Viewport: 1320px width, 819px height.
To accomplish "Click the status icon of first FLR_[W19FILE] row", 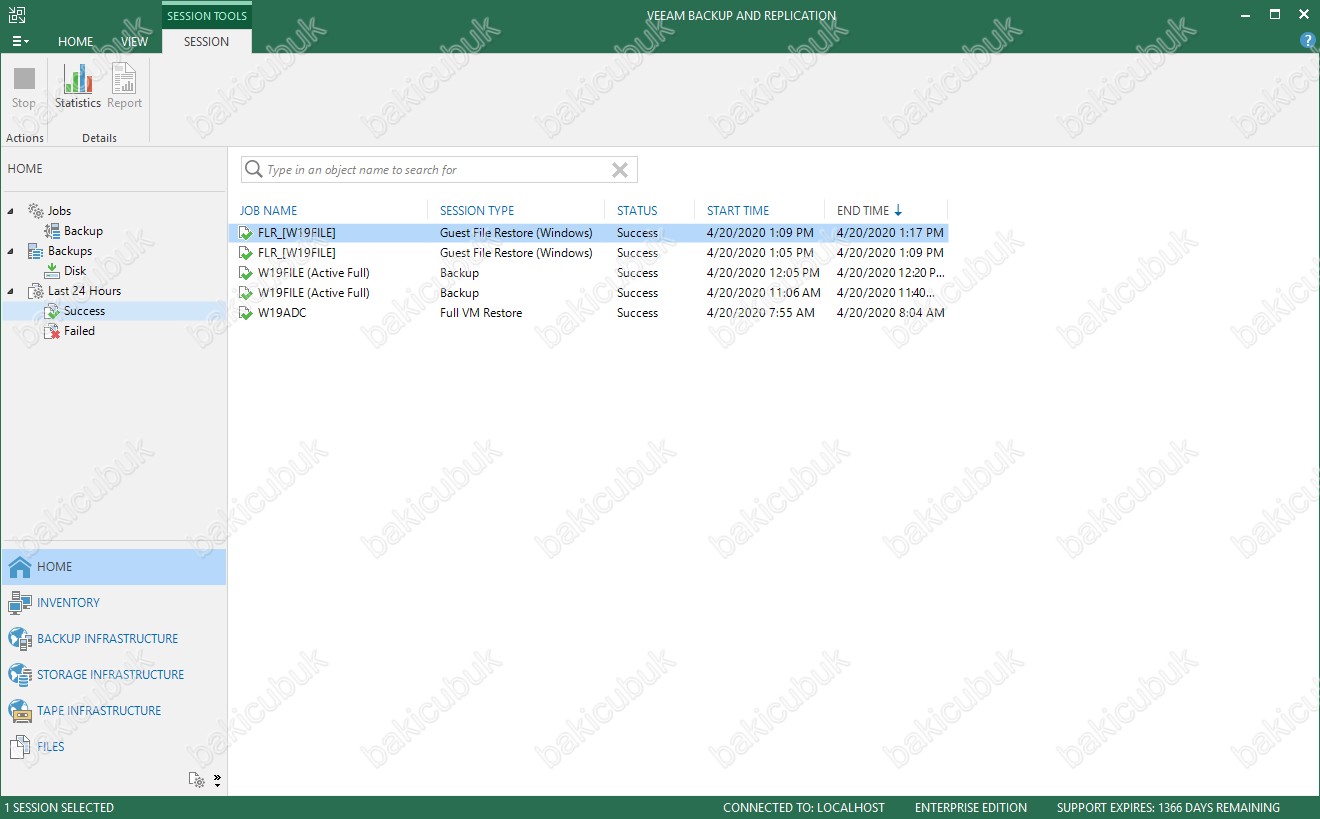I will (246, 233).
